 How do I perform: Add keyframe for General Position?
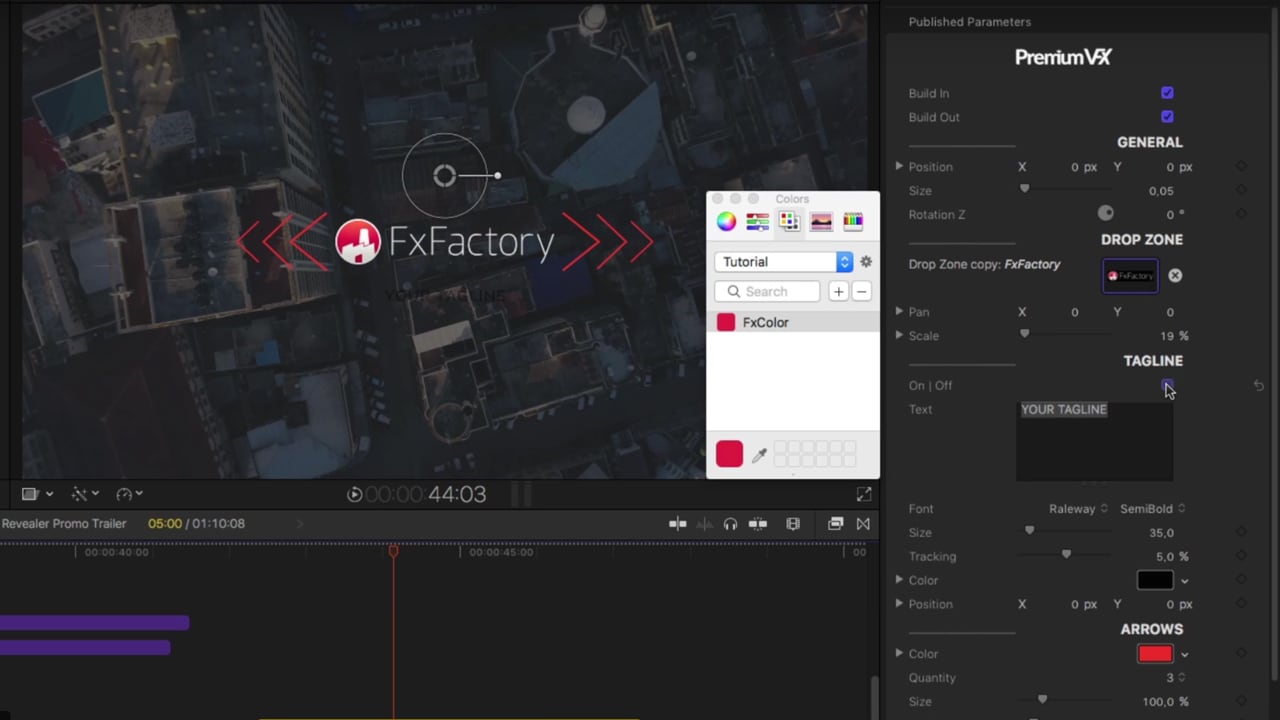(x=1241, y=167)
